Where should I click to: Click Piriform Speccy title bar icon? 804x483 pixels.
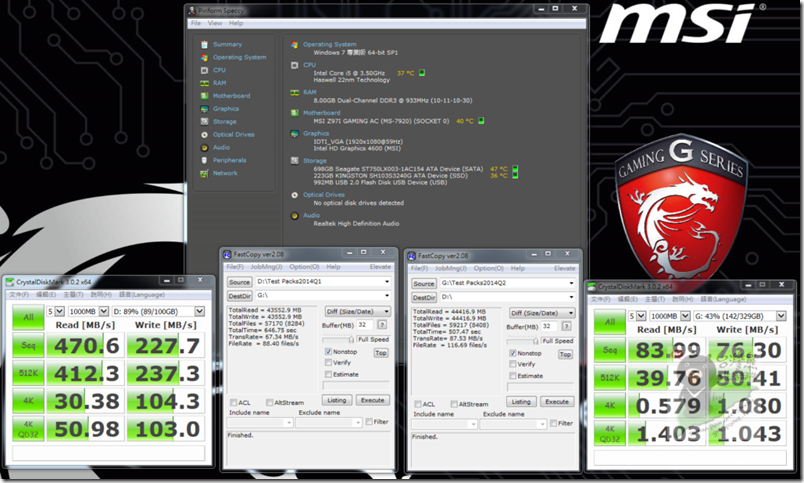pos(192,10)
